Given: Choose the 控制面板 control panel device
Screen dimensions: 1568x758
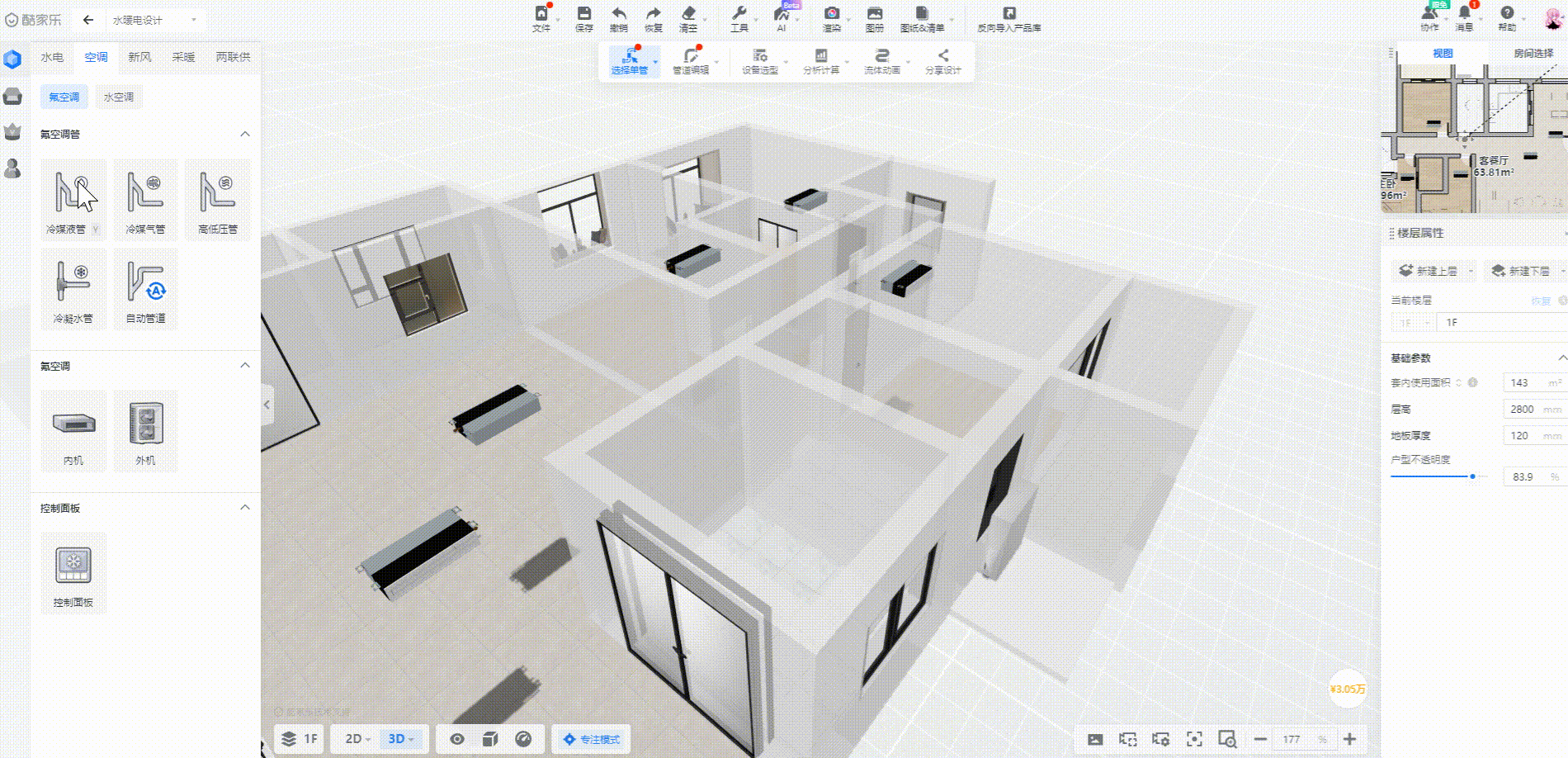Looking at the screenshot, I should pyautogui.click(x=73, y=571).
